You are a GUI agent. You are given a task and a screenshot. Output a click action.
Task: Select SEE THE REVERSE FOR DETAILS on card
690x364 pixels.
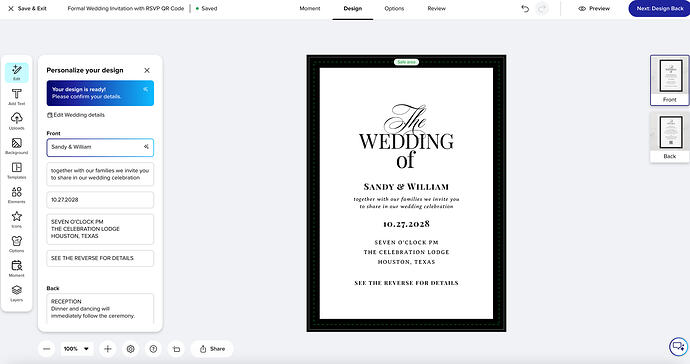[406, 283]
